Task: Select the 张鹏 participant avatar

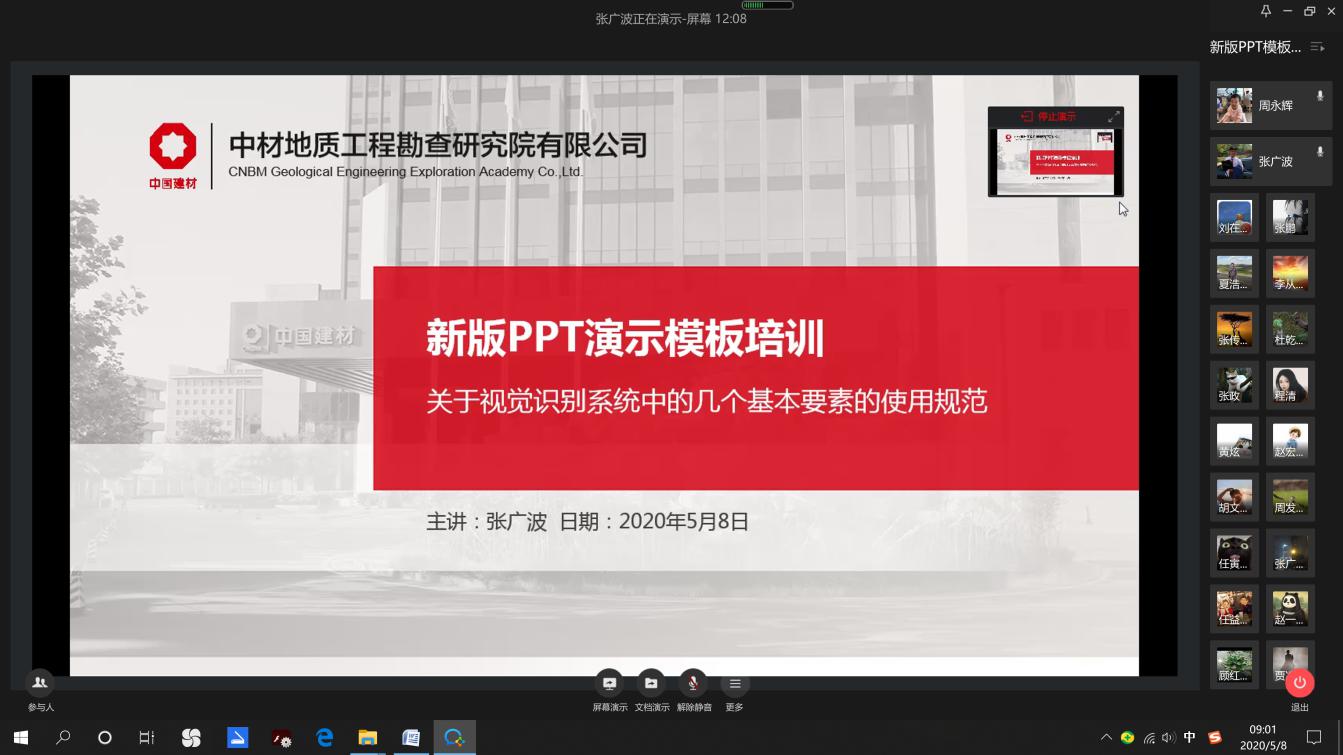Action: tap(1290, 217)
